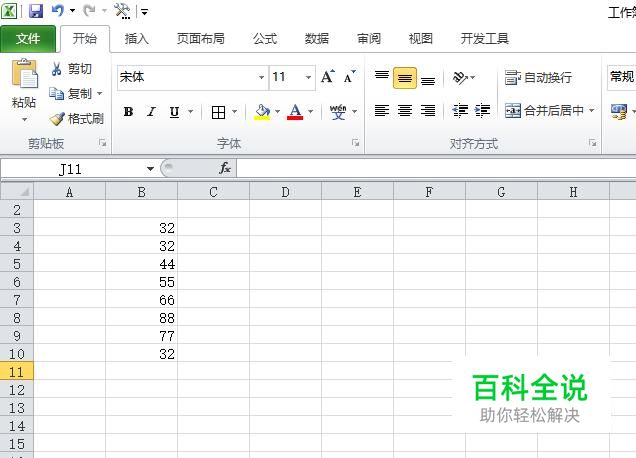
Task: Select the cell containing 44
Action: [141, 264]
